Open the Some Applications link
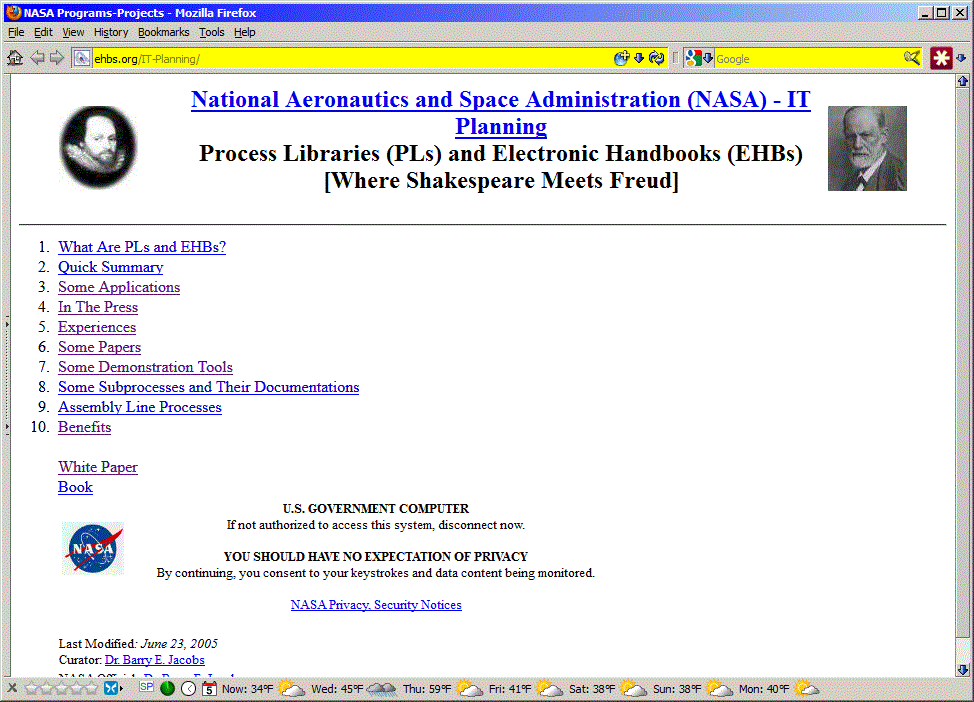974x702 pixels. point(119,287)
